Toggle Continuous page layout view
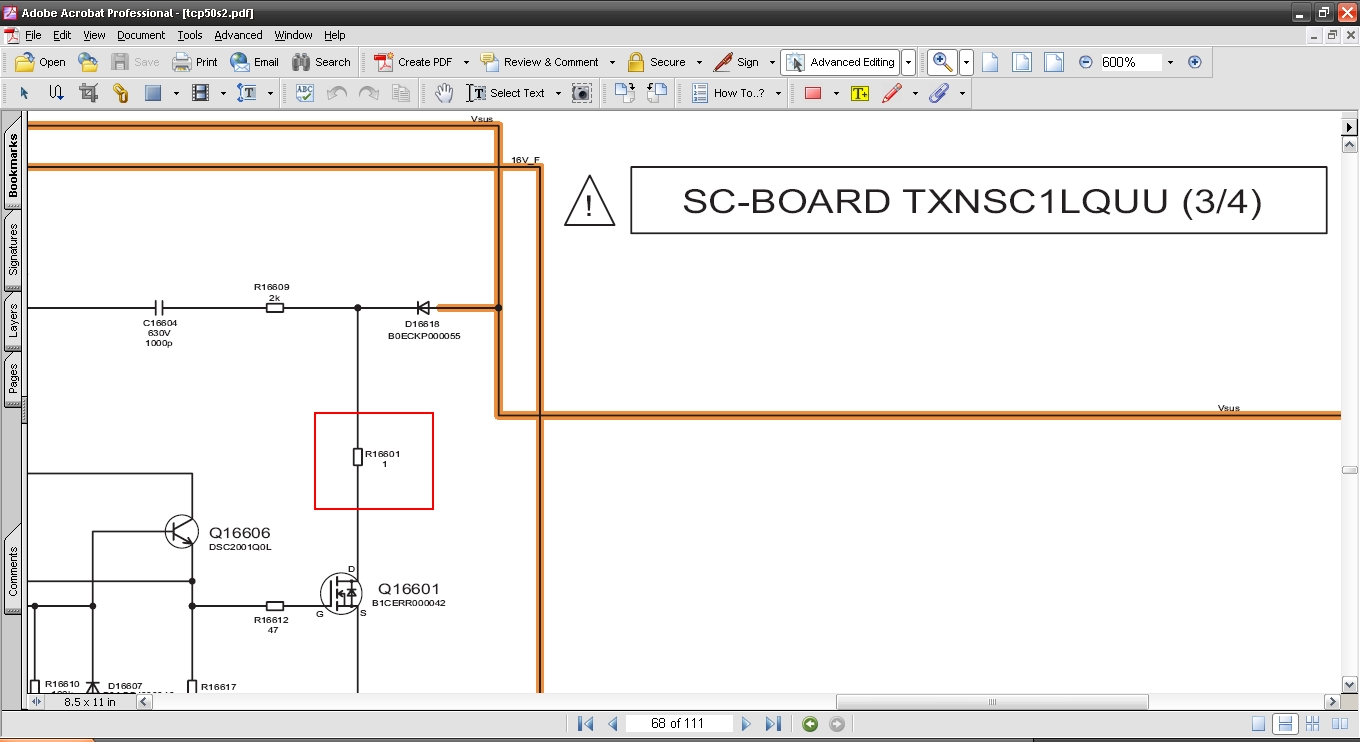Screen dimensions: 1360x742 tap(1286, 724)
